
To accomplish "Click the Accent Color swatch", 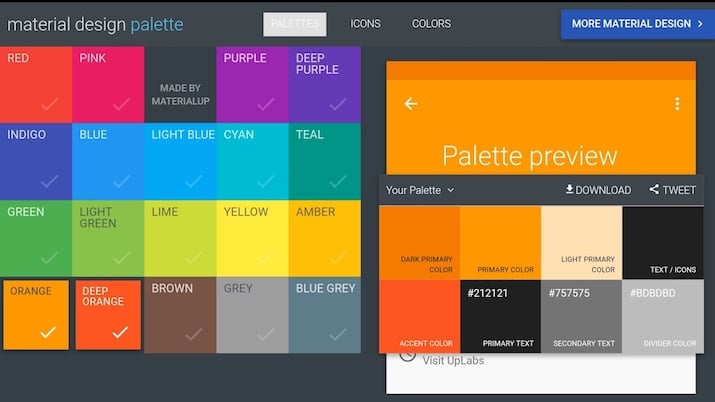I will point(420,316).
